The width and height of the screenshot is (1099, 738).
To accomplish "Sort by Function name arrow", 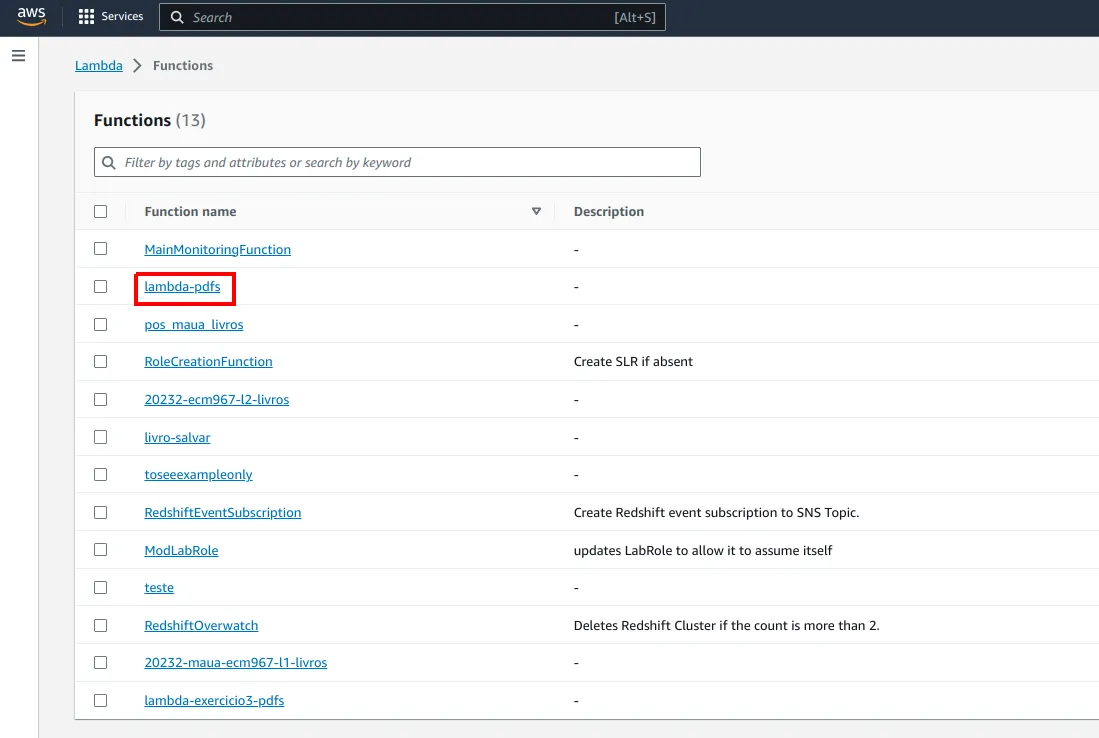I will pyautogui.click(x=536, y=212).
